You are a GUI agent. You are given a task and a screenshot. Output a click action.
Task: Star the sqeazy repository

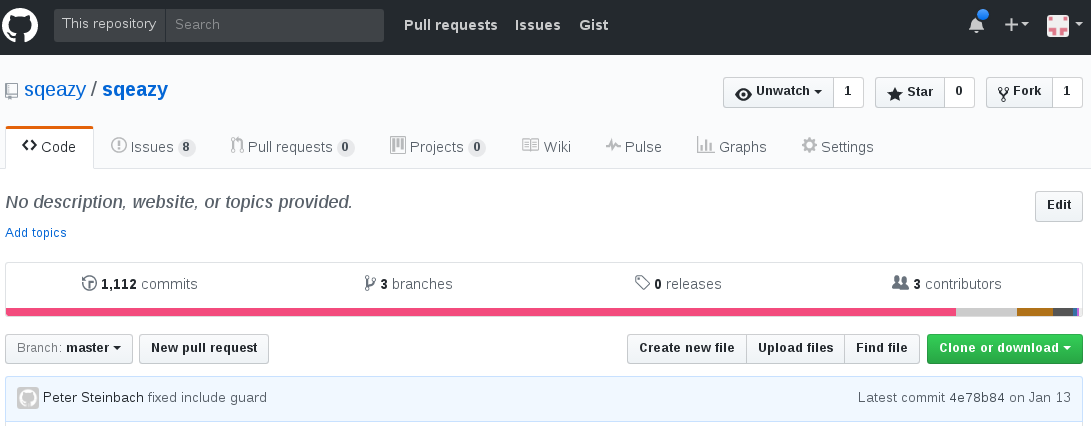(x=909, y=92)
